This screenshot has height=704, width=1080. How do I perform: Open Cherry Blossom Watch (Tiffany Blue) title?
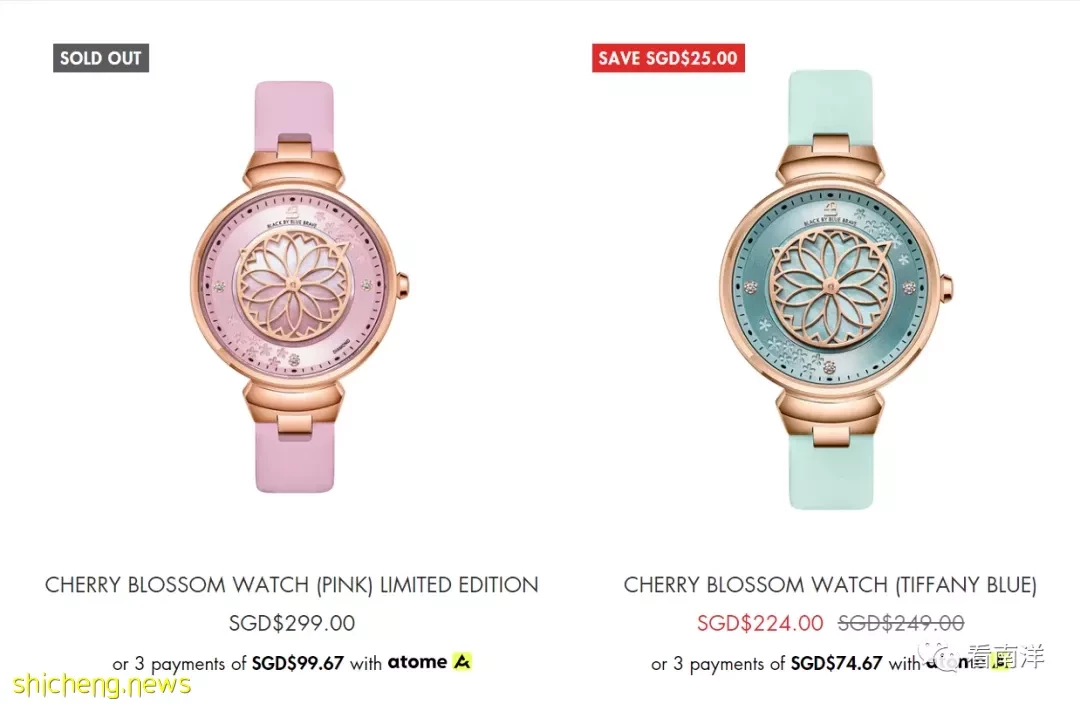(x=830, y=585)
